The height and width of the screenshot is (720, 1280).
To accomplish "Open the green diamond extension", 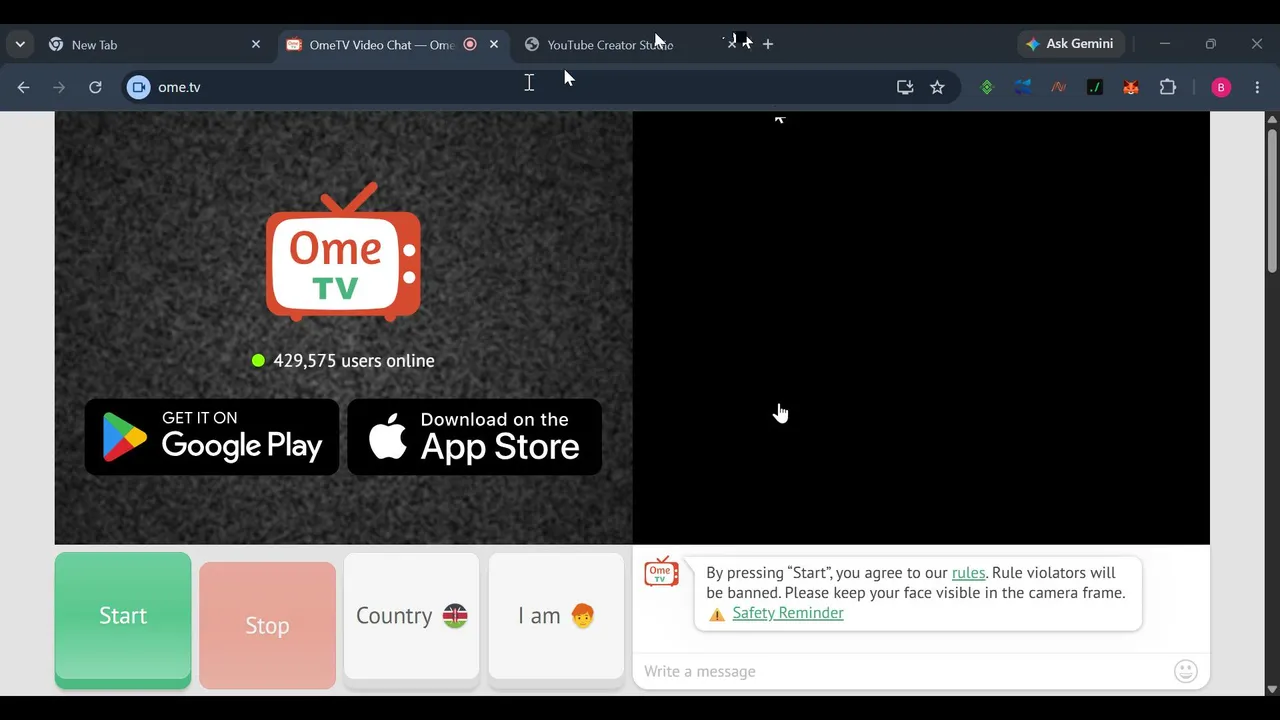I will pos(987,87).
